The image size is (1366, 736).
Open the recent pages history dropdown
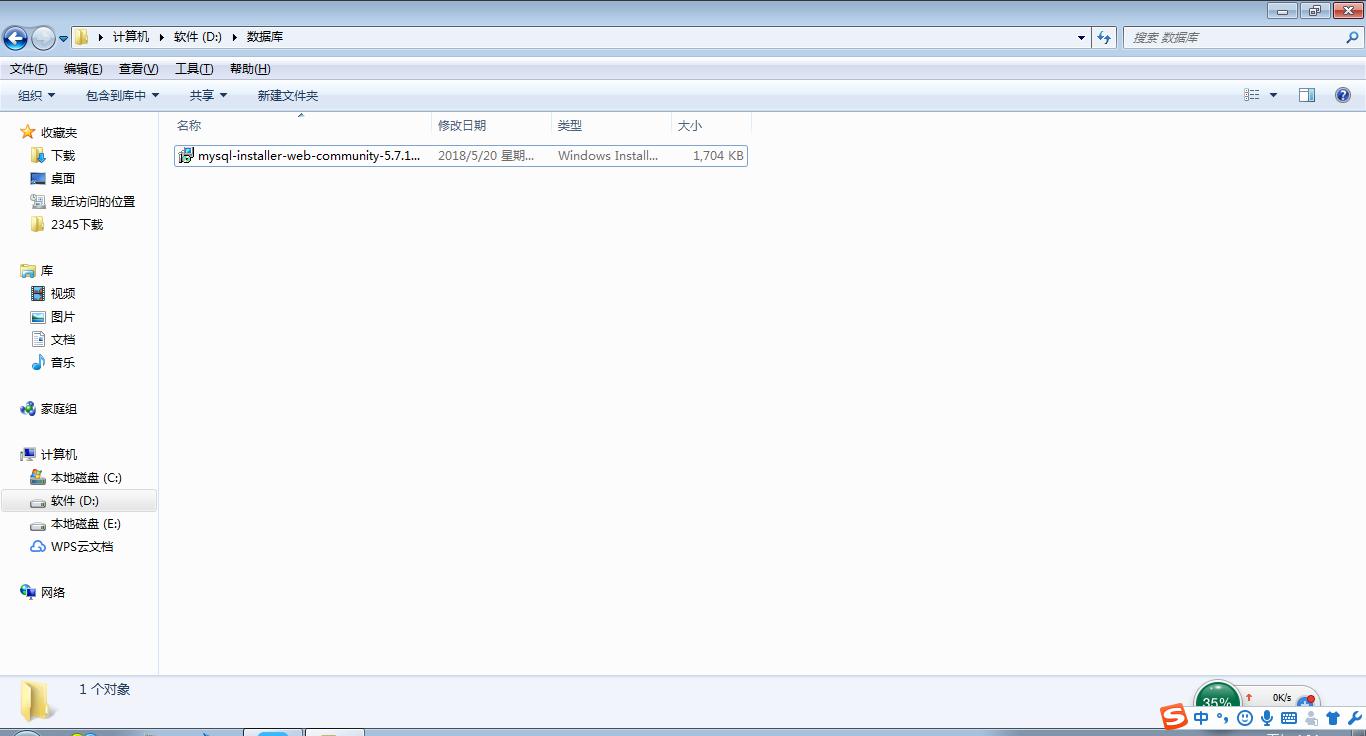(63, 39)
